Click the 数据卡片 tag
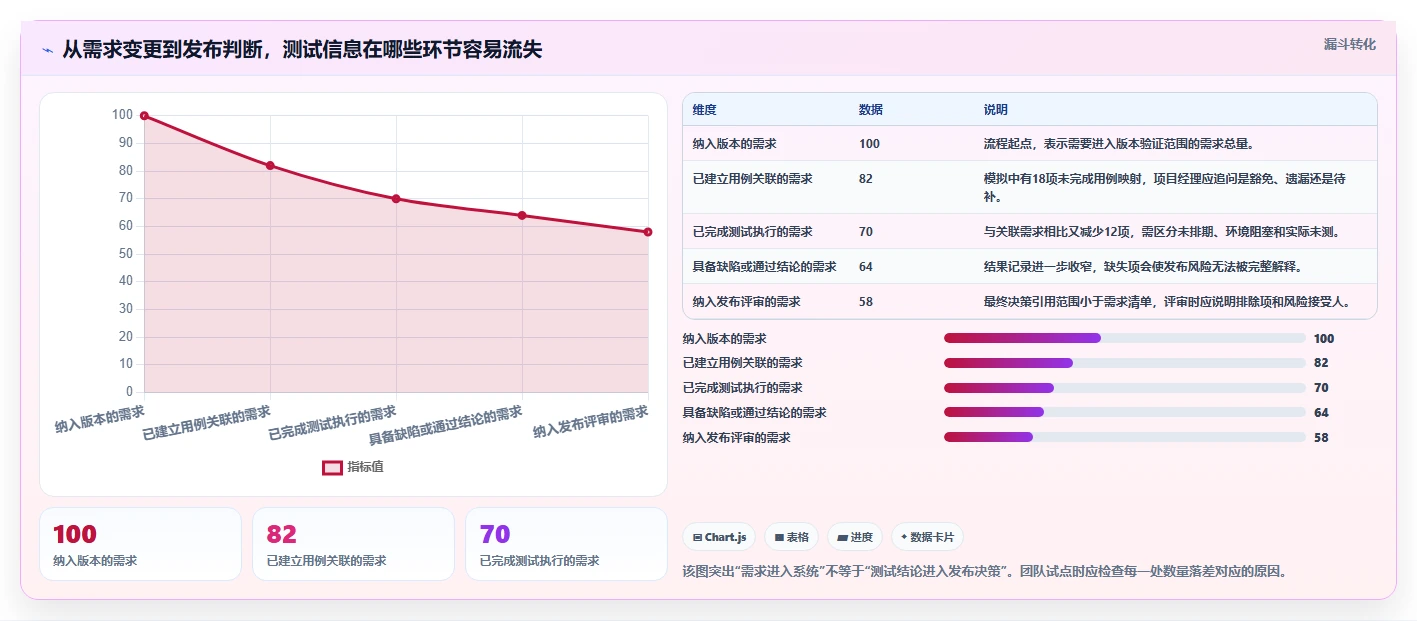 click(x=927, y=537)
